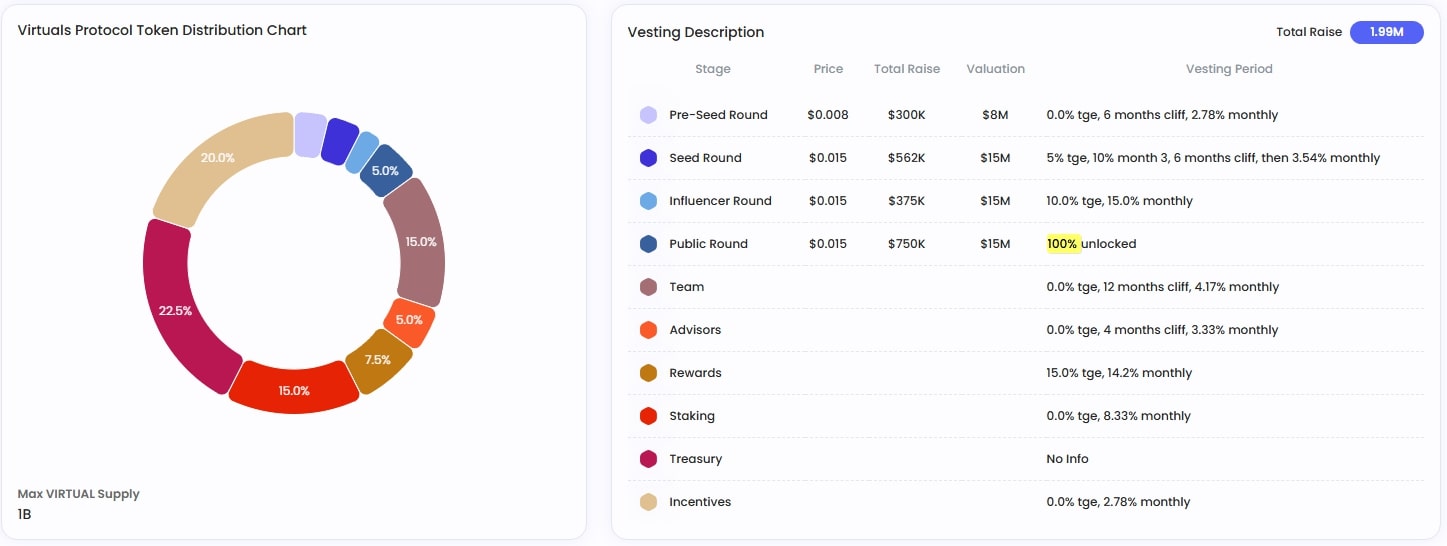Click the Stage column header
The height and width of the screenshot is (546, 1447).
coord(713,69)
